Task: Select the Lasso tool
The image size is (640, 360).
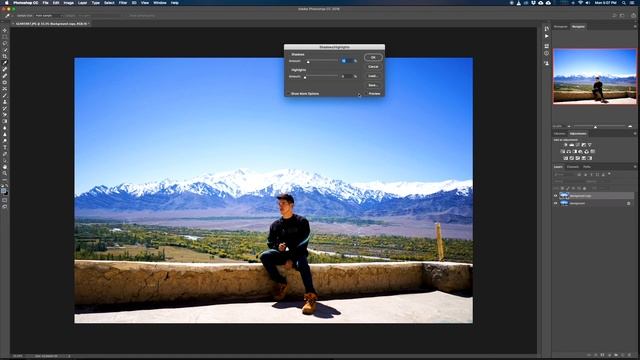Action: click(x=5, y=43)
